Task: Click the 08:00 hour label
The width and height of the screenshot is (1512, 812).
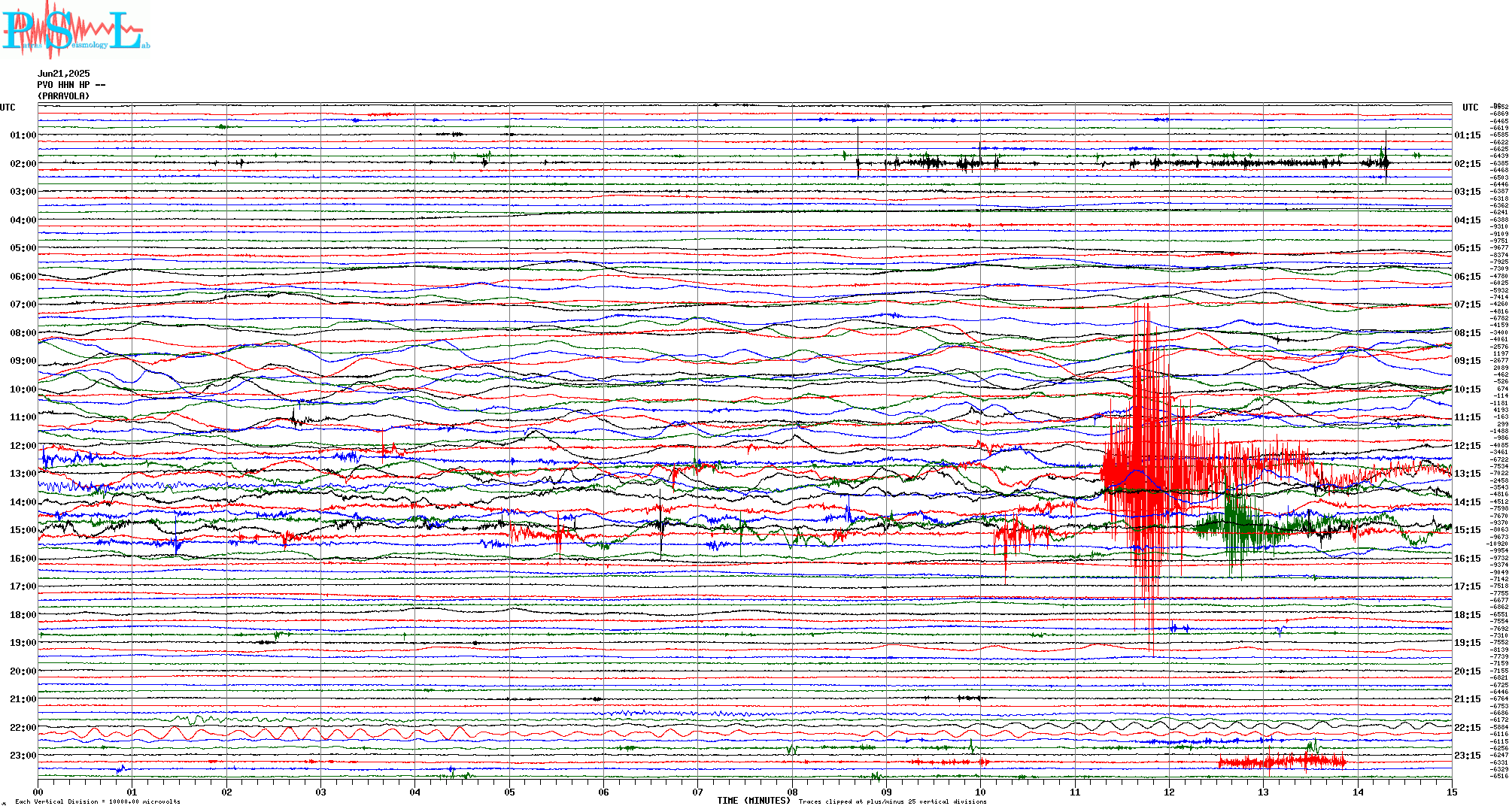Action: 23,333
